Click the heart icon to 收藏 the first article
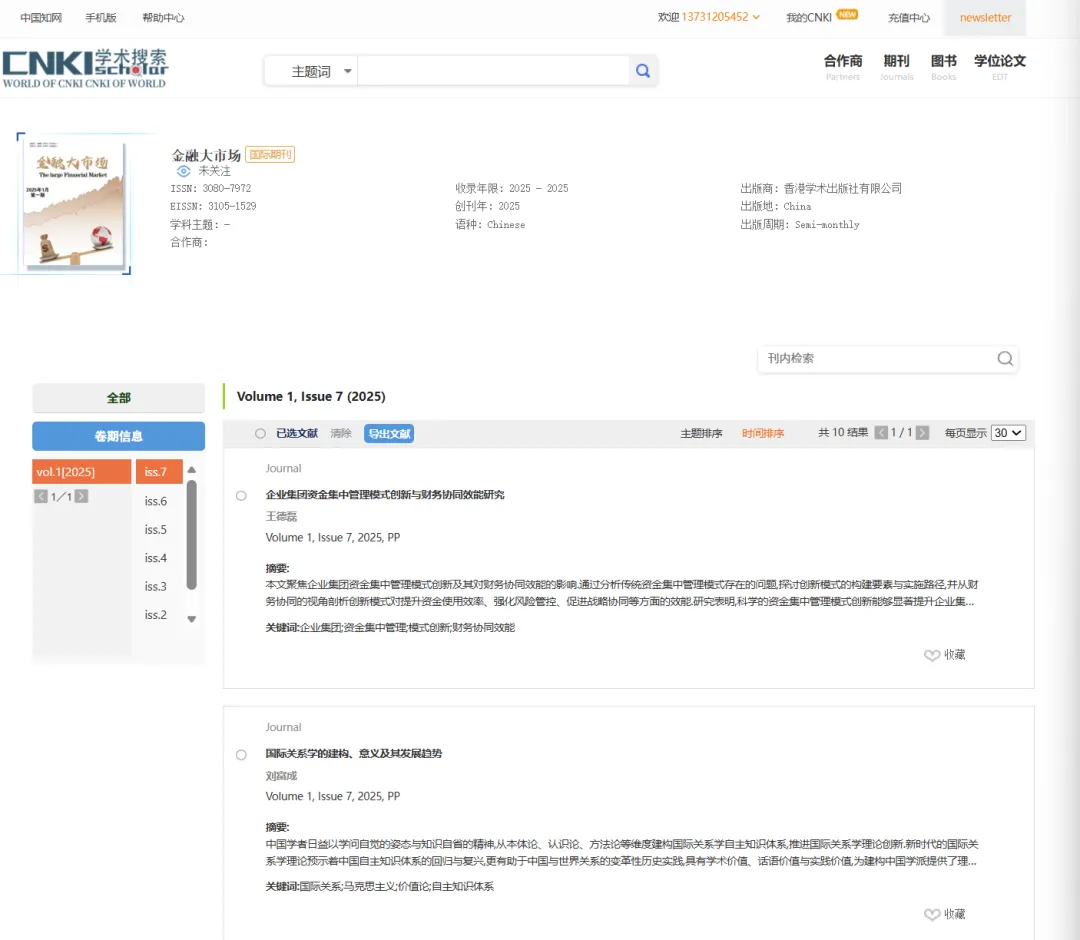 pos(931,655)
